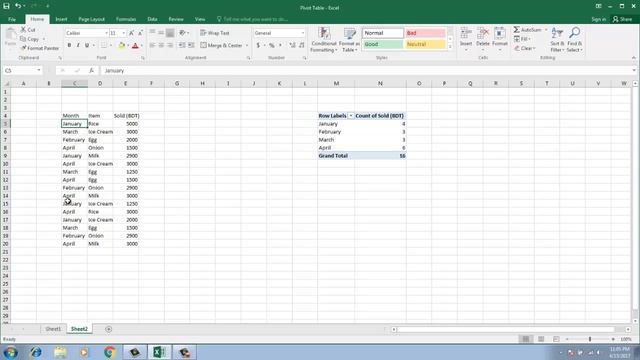The height and width of the screenshot is (360, 640).
Task: Open Sort & Filter menu
Action: [557, 40]
